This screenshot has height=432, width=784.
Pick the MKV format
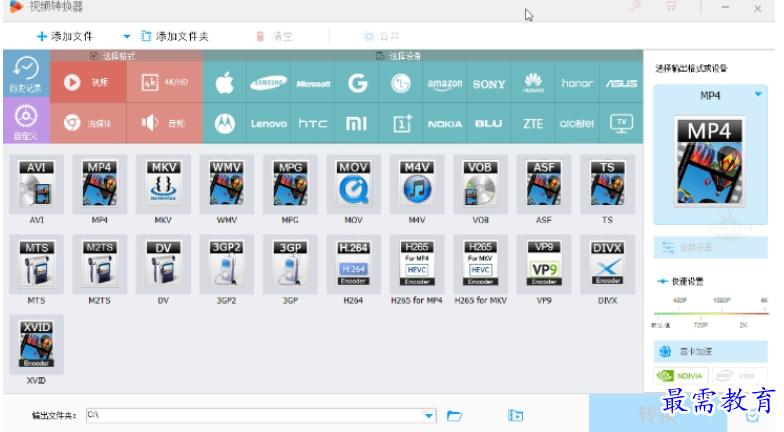163,184
